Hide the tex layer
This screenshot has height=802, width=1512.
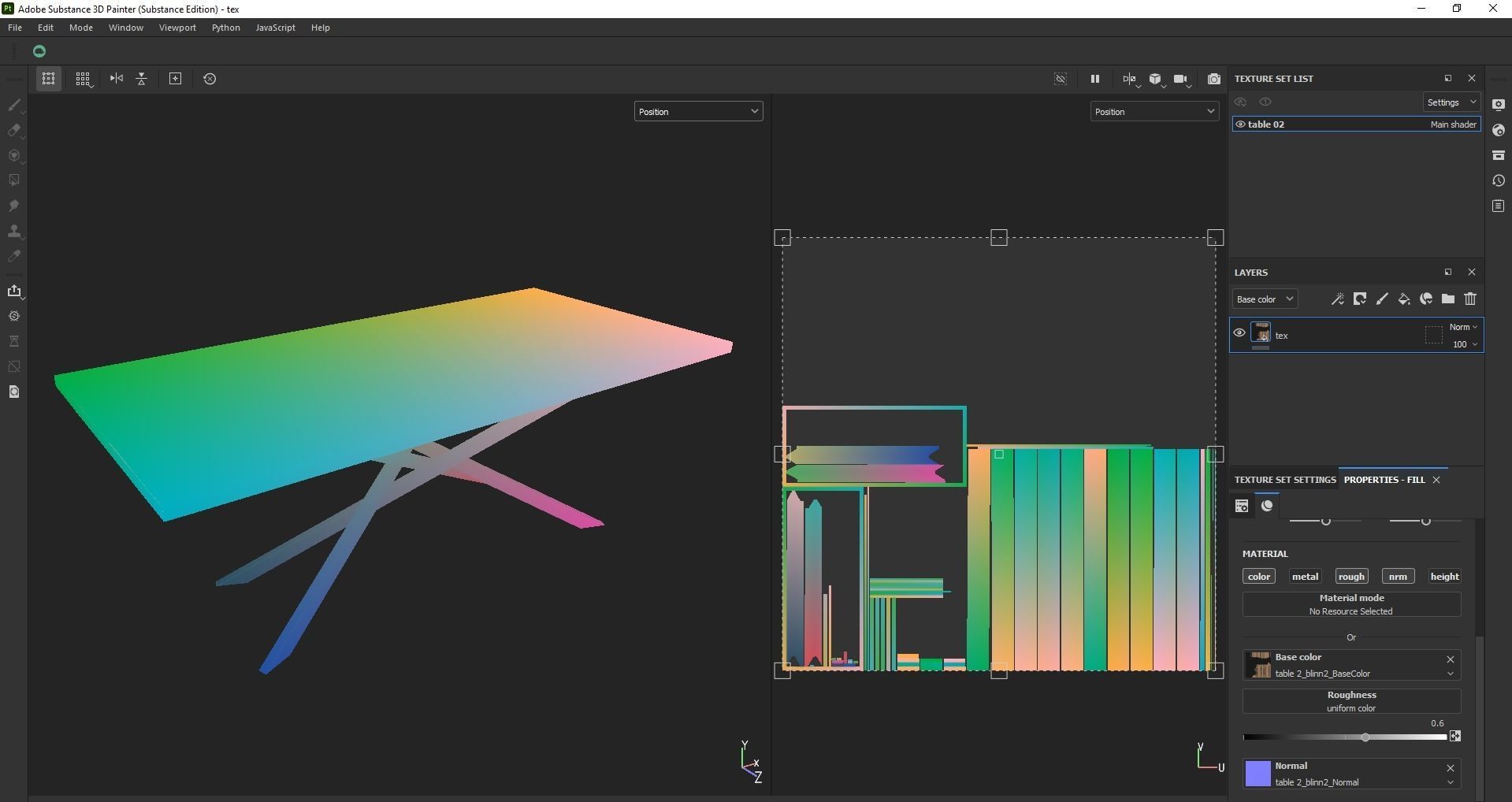tap(1239, 333)
